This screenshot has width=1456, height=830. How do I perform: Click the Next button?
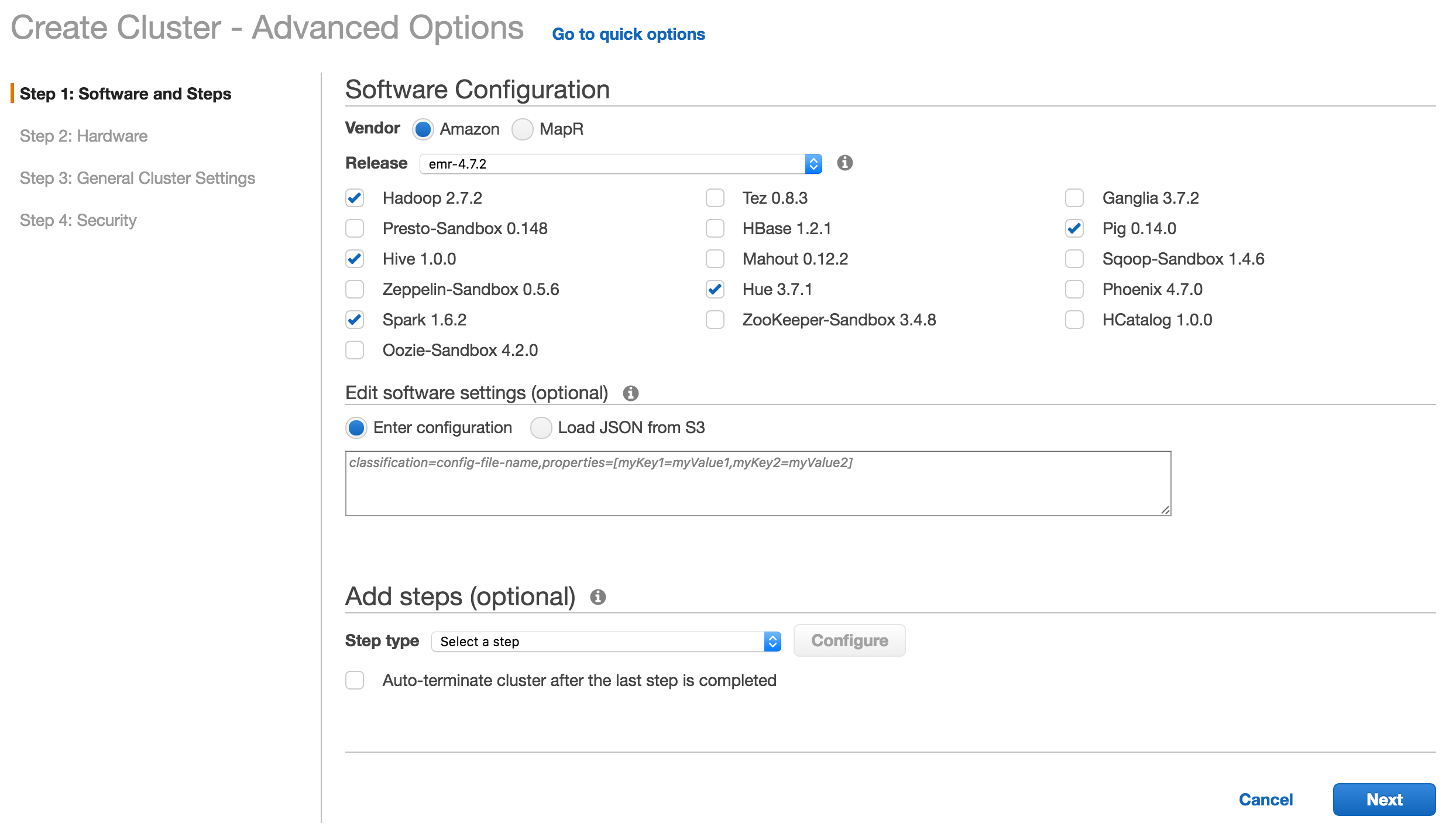(1383, 800)
